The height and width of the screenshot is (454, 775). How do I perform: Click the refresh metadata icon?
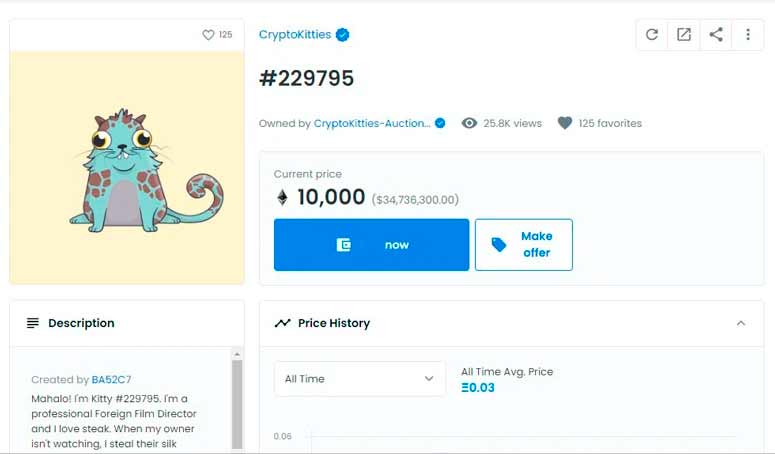click(652, 35)
